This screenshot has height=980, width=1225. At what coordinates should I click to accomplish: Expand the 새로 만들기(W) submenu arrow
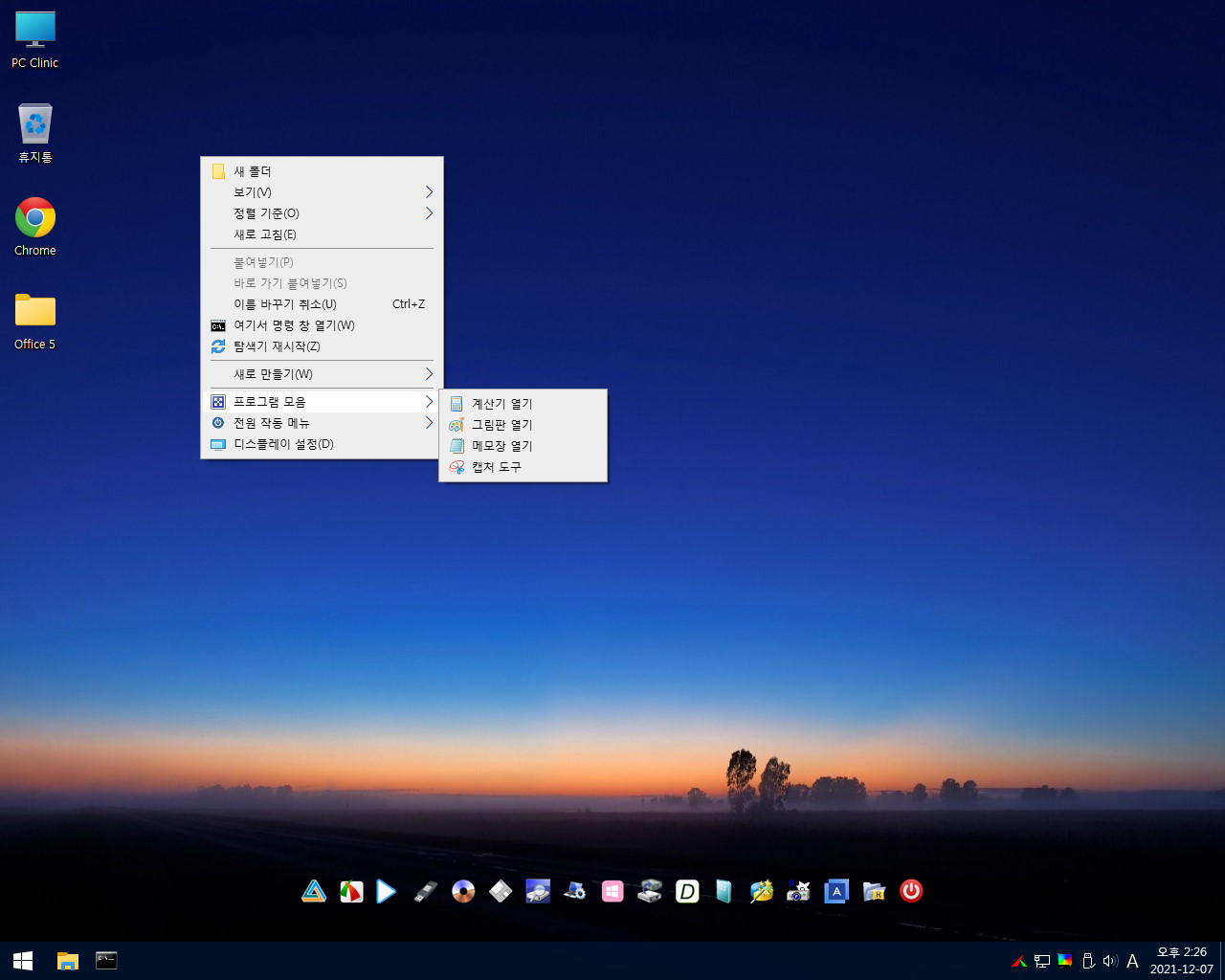pos(429,374)
